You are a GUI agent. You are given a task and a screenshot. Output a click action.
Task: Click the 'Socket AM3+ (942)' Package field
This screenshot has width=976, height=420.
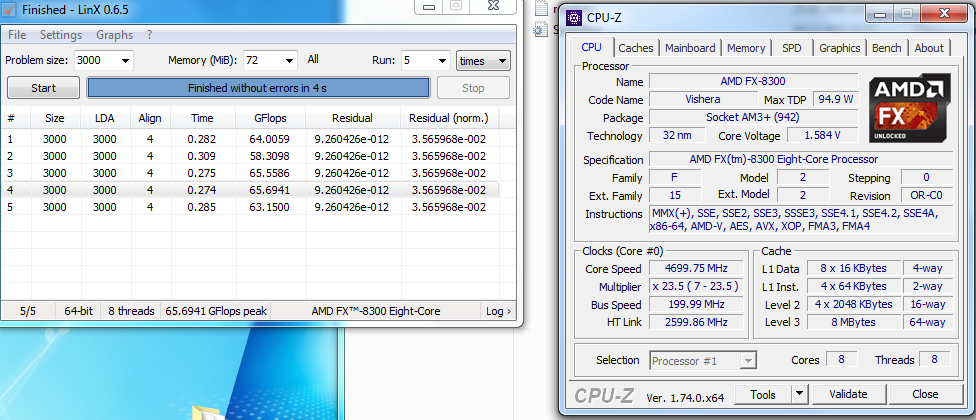click(x=753, y=117)
